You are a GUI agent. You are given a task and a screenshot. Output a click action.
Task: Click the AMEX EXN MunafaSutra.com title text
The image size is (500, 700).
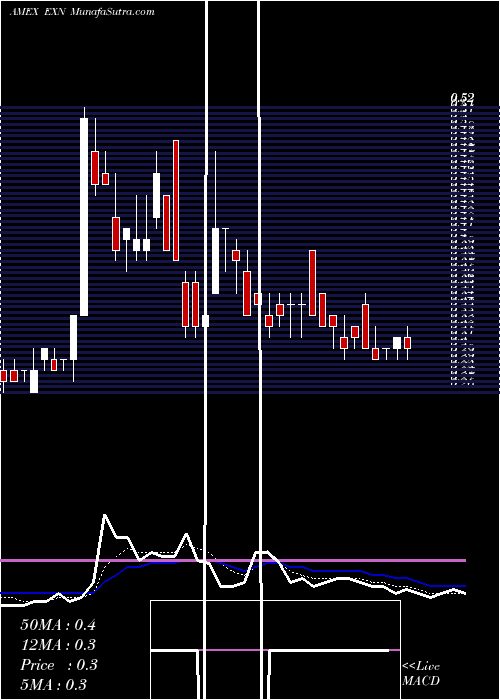click(82, 12)
